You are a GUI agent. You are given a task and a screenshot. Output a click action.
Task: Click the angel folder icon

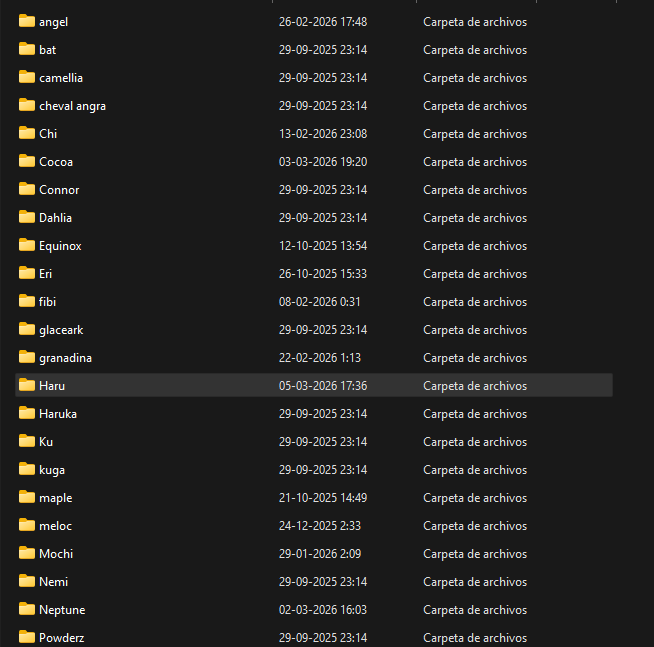[27, 21]
